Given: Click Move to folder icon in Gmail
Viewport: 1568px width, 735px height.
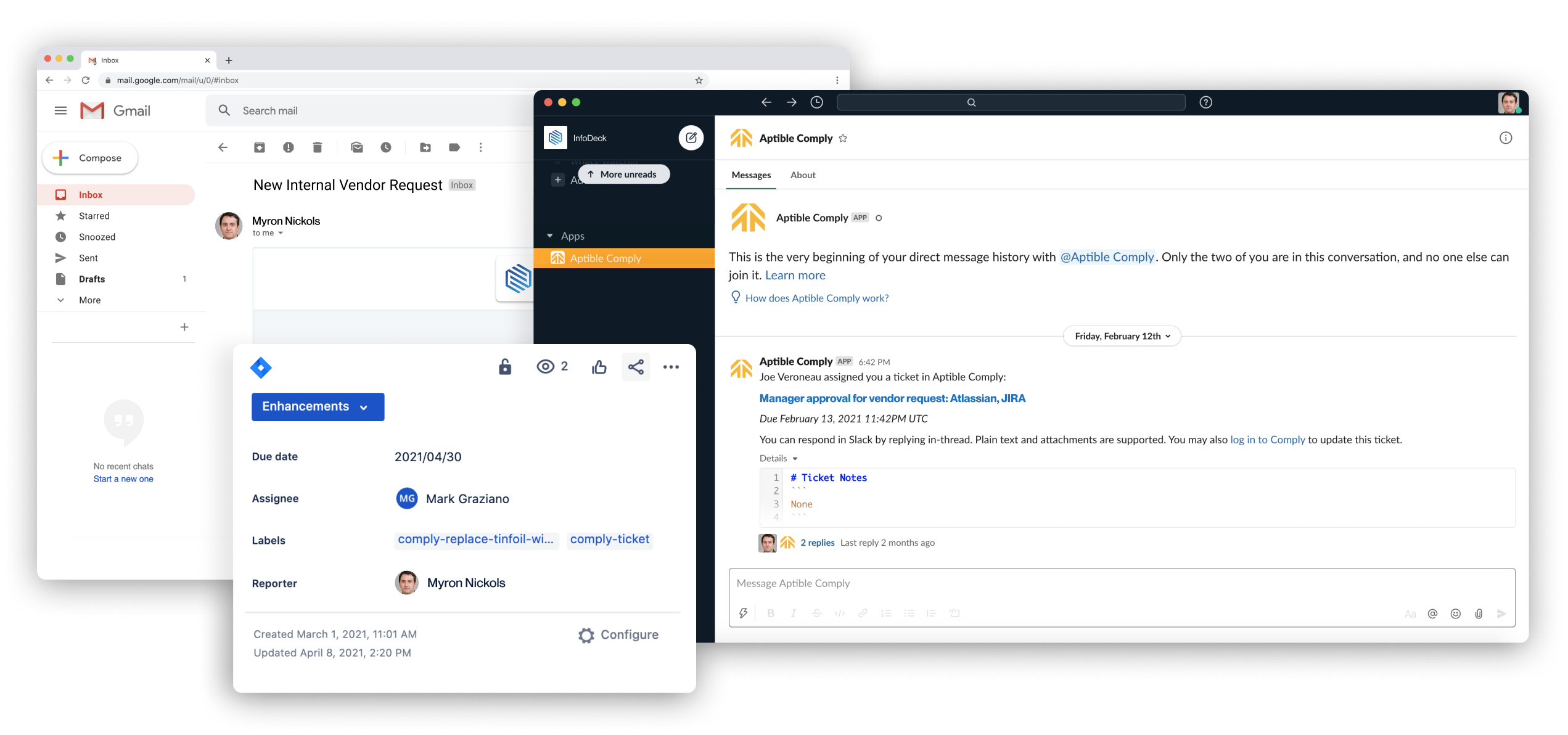Looking at the screenshot, I should tap(425, 147).
